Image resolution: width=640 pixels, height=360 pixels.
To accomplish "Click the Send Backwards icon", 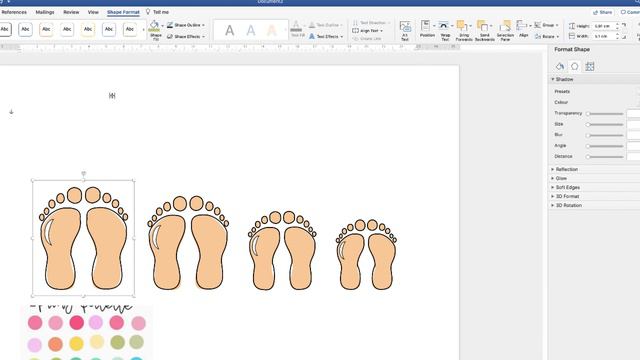I will point(482,26).
